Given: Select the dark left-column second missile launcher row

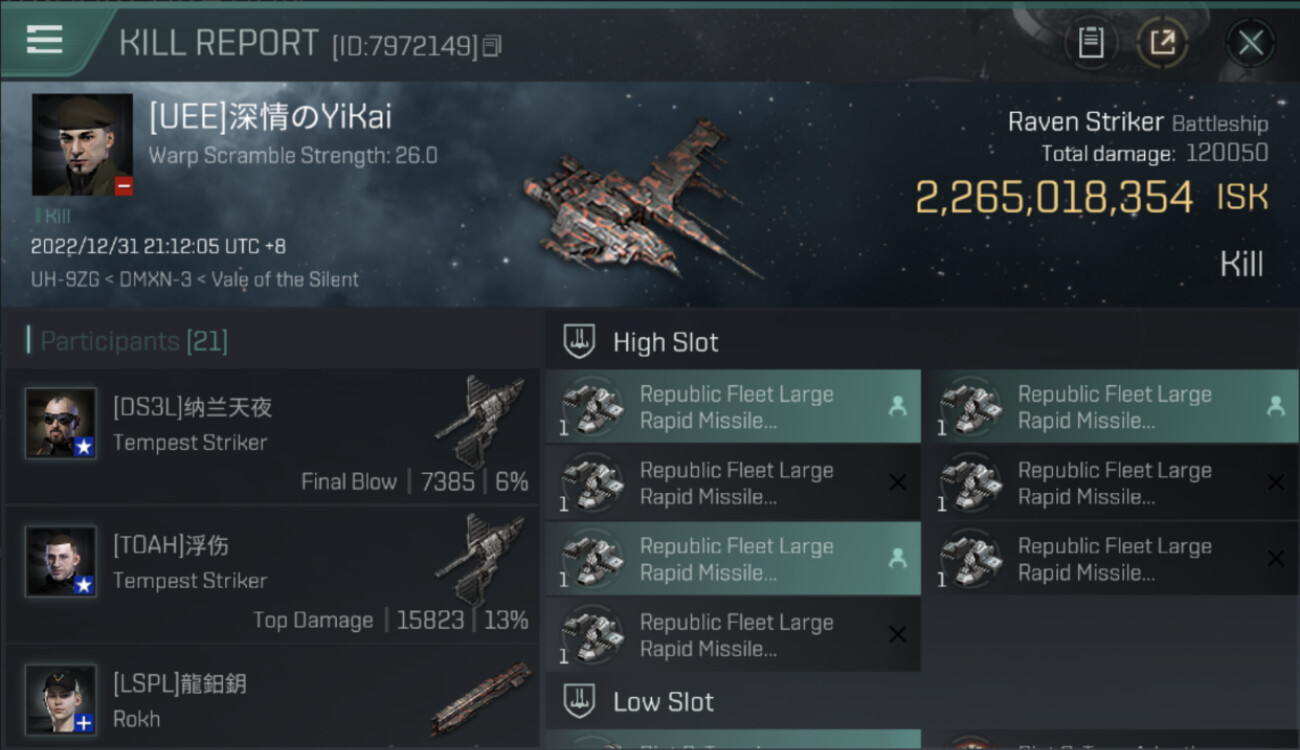Looking at the screenshot, I should [x=733, y=483].
